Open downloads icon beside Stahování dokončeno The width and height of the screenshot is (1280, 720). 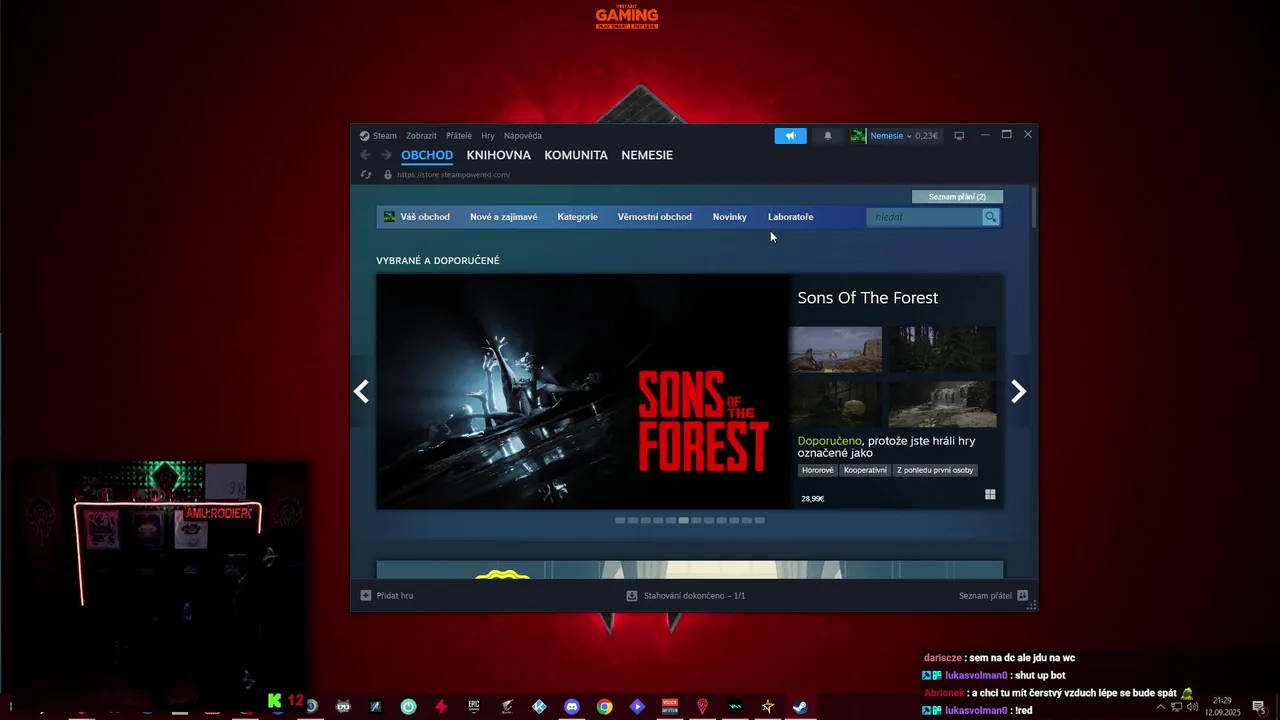click(632, 596)
